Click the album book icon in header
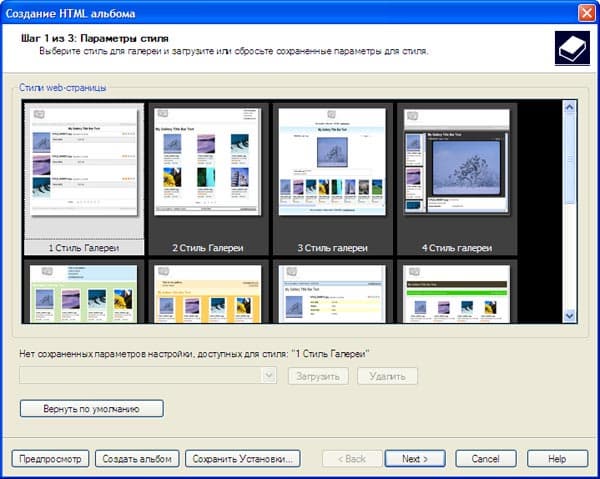This screenshot has height=479, width=600. pos(572,48)
